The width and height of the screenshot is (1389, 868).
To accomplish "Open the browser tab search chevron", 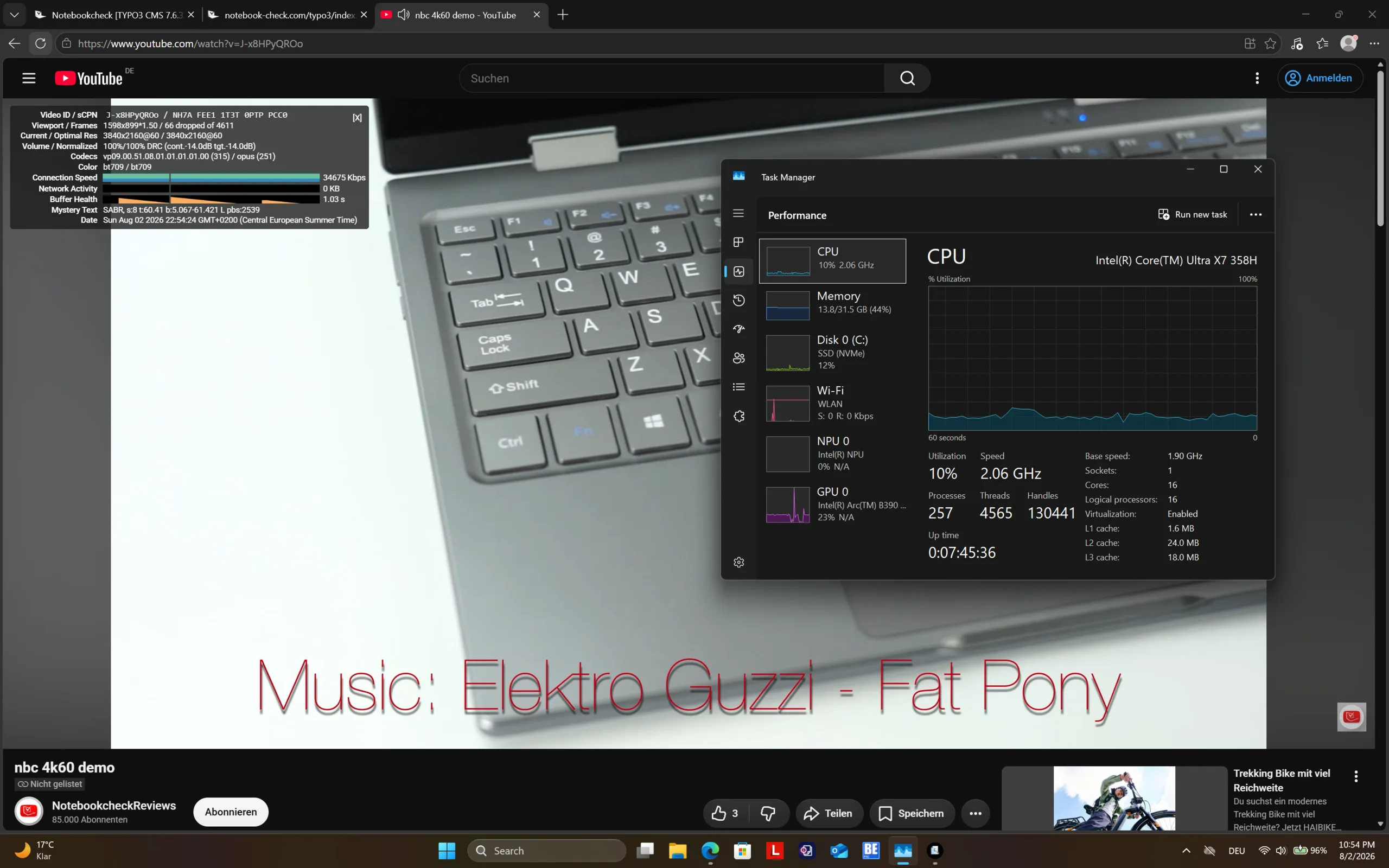I will (x=14, y=14).
